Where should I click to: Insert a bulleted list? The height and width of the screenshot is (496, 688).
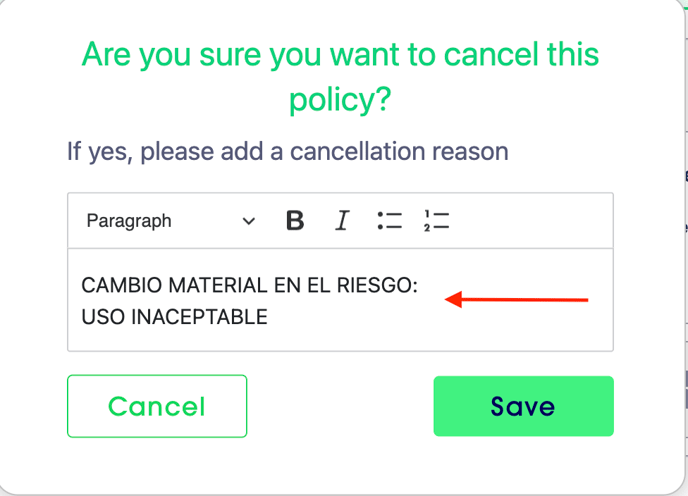(x=389, y=221)
